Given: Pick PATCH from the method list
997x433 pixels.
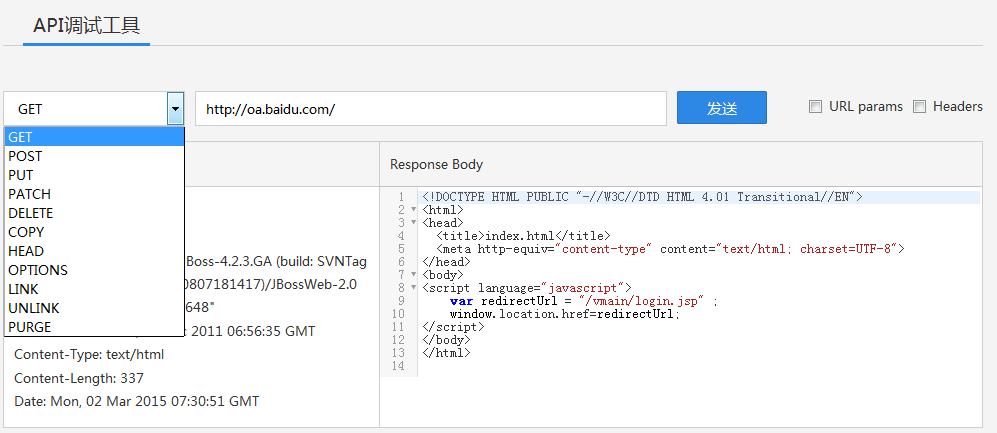Looking at the screenshot, I should (95, 194).
